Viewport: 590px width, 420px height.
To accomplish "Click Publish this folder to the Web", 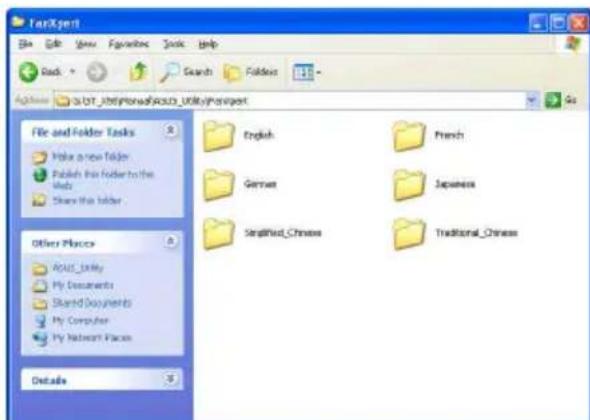I will [103, 179].
